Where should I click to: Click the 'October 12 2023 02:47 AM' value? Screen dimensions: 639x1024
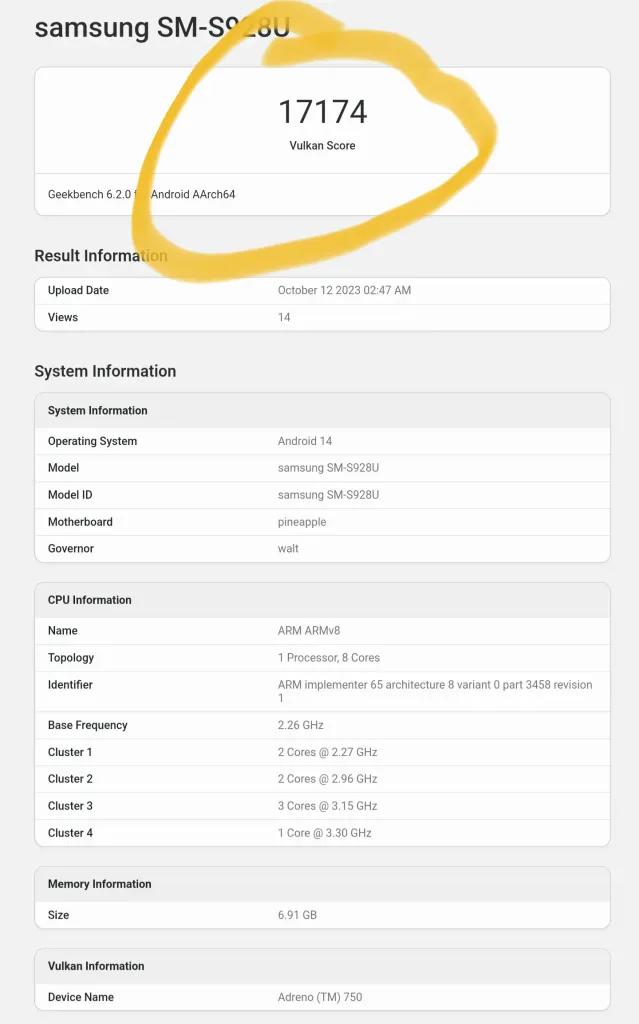pyautogui.click(x=344, y=291)
